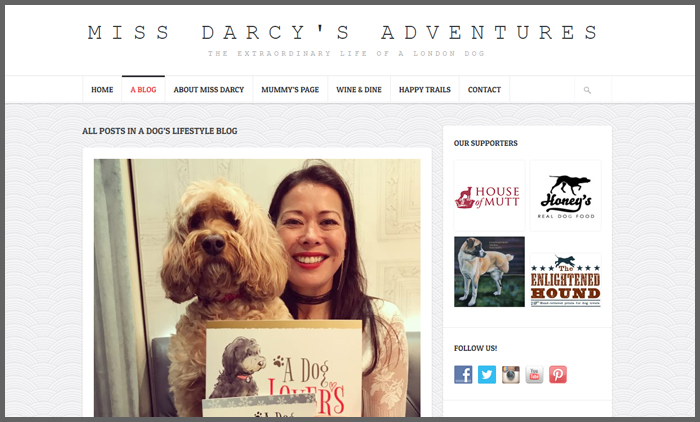Click the tagline under the site title
The width and height of the screenshot is (700, 422).
coord(346,54)
